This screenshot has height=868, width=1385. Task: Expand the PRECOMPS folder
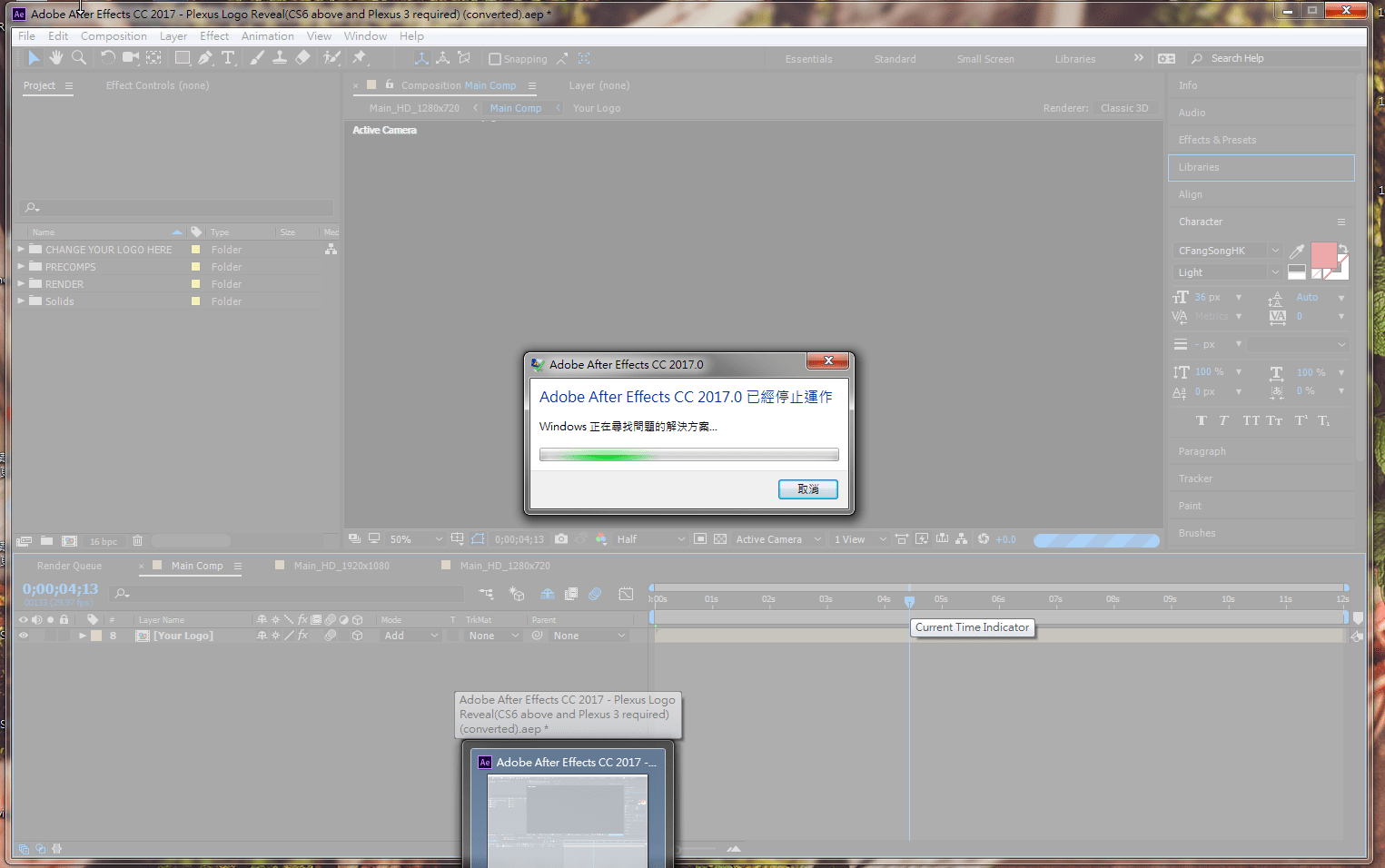point(21,266)
